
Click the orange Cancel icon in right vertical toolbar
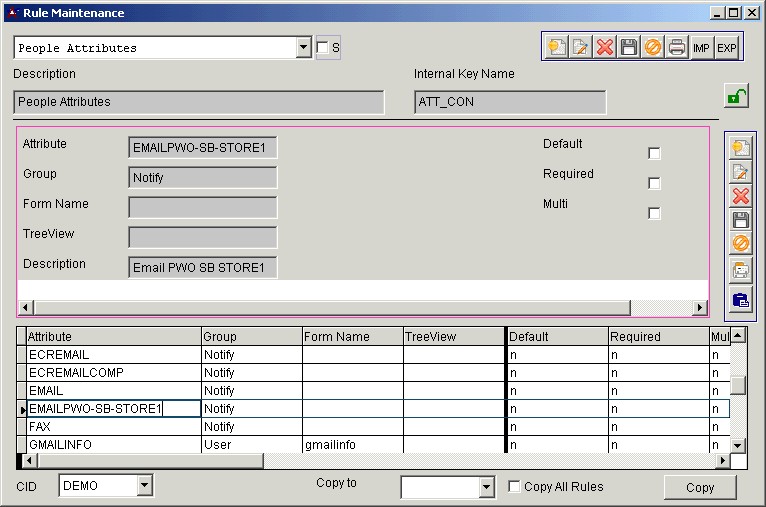pyautogui.click(x=741, y=244)
